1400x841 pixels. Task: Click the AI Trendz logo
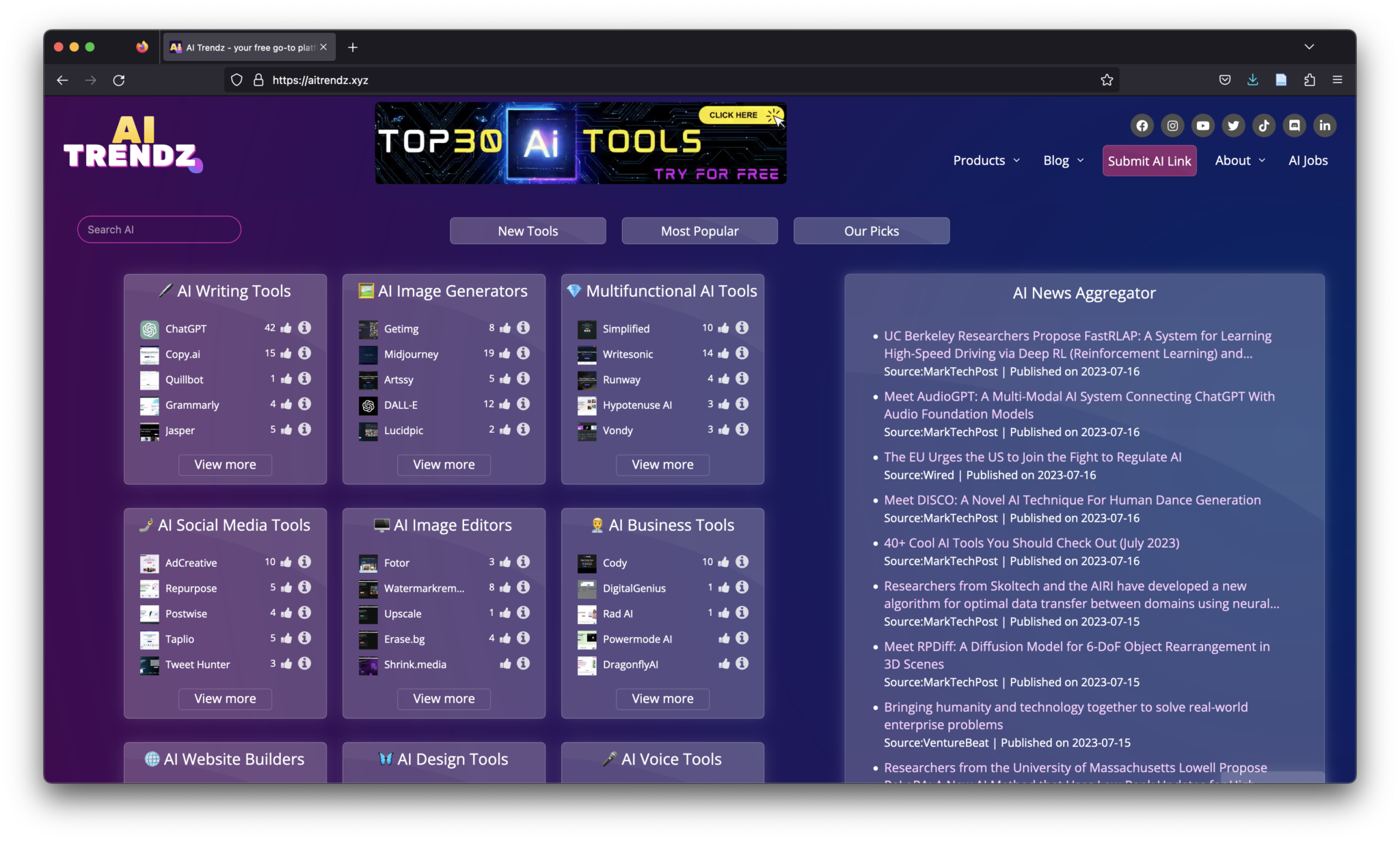click(133, 144)
